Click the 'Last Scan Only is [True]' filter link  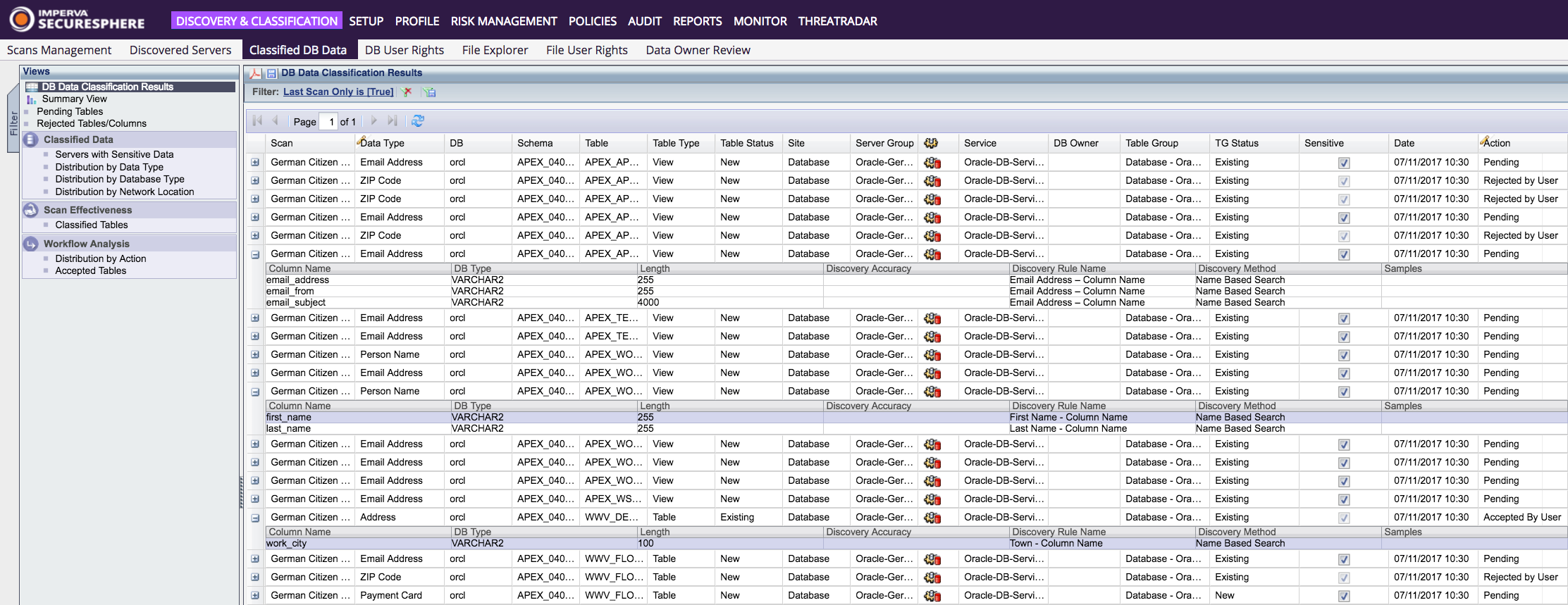coord(338,92)
